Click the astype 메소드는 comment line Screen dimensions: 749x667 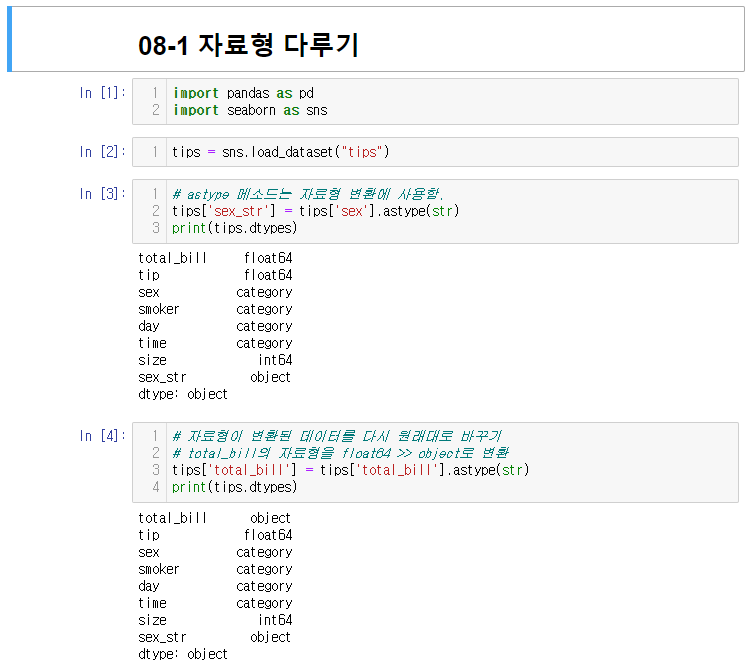[308, 194]
